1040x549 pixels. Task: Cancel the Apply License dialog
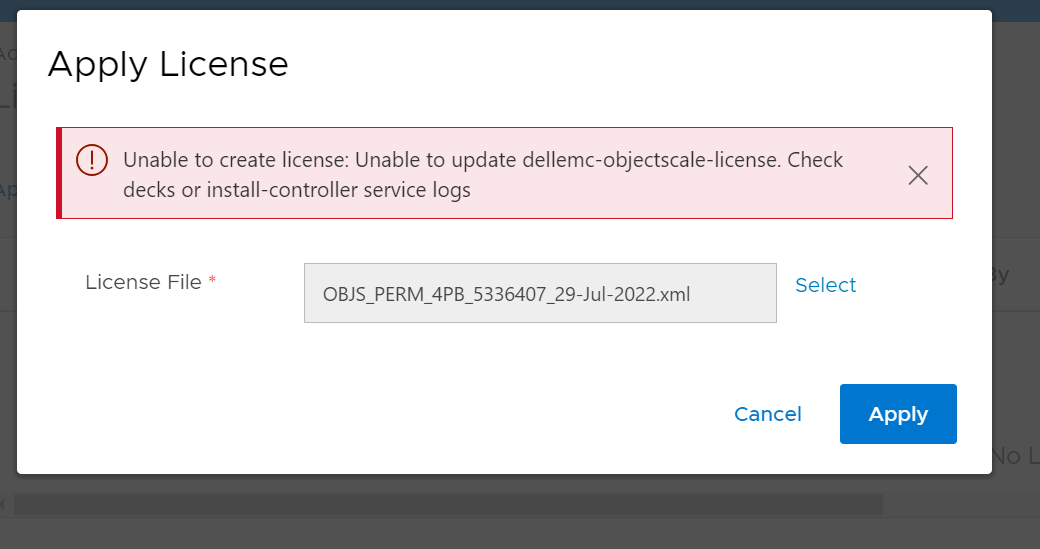tap(767, 414)
